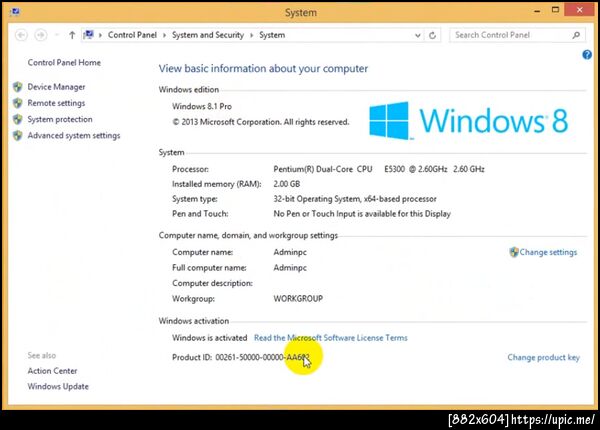600x430 pixels.
Task: Click shield icon beside System protection
Action: tap(18, 119)
